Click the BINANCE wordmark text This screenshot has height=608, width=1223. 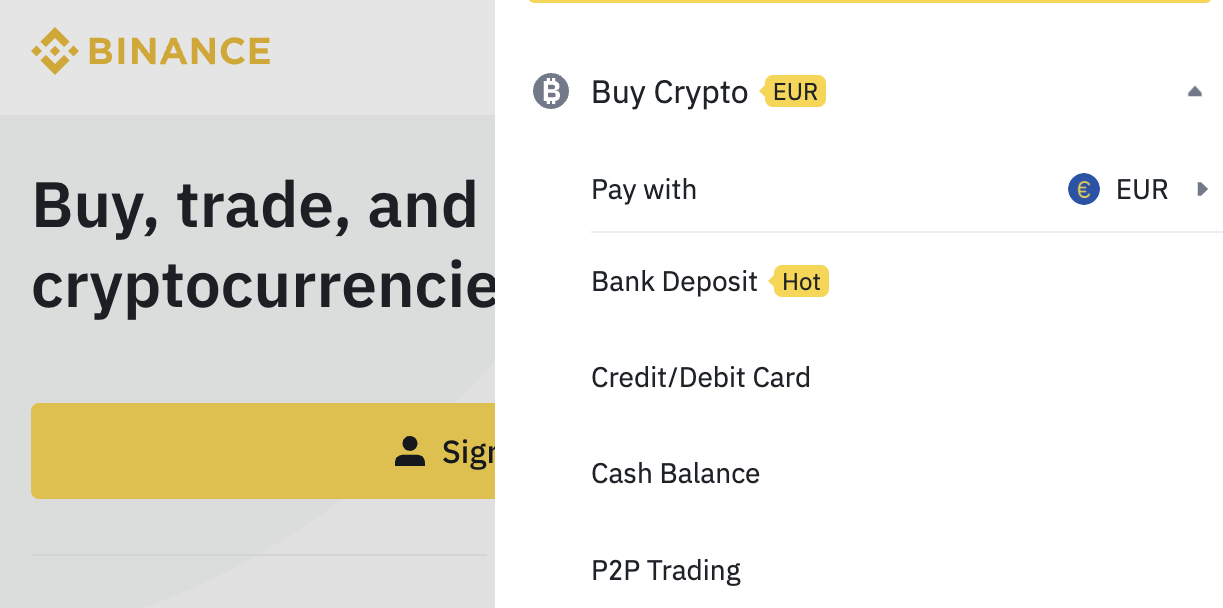[x=180, y=51]
